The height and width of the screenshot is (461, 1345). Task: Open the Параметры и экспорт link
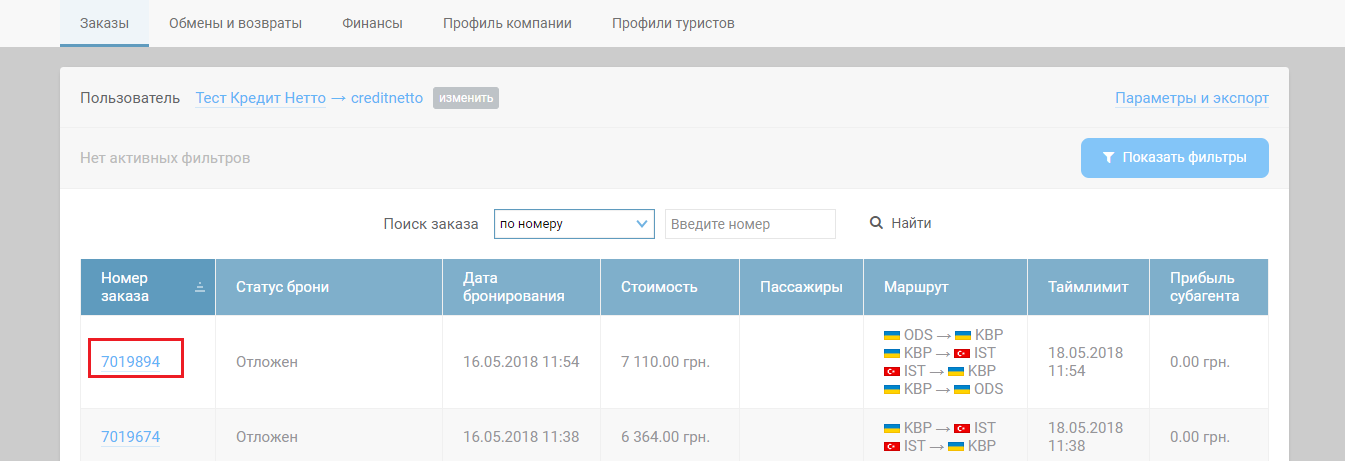(1191, 98)
